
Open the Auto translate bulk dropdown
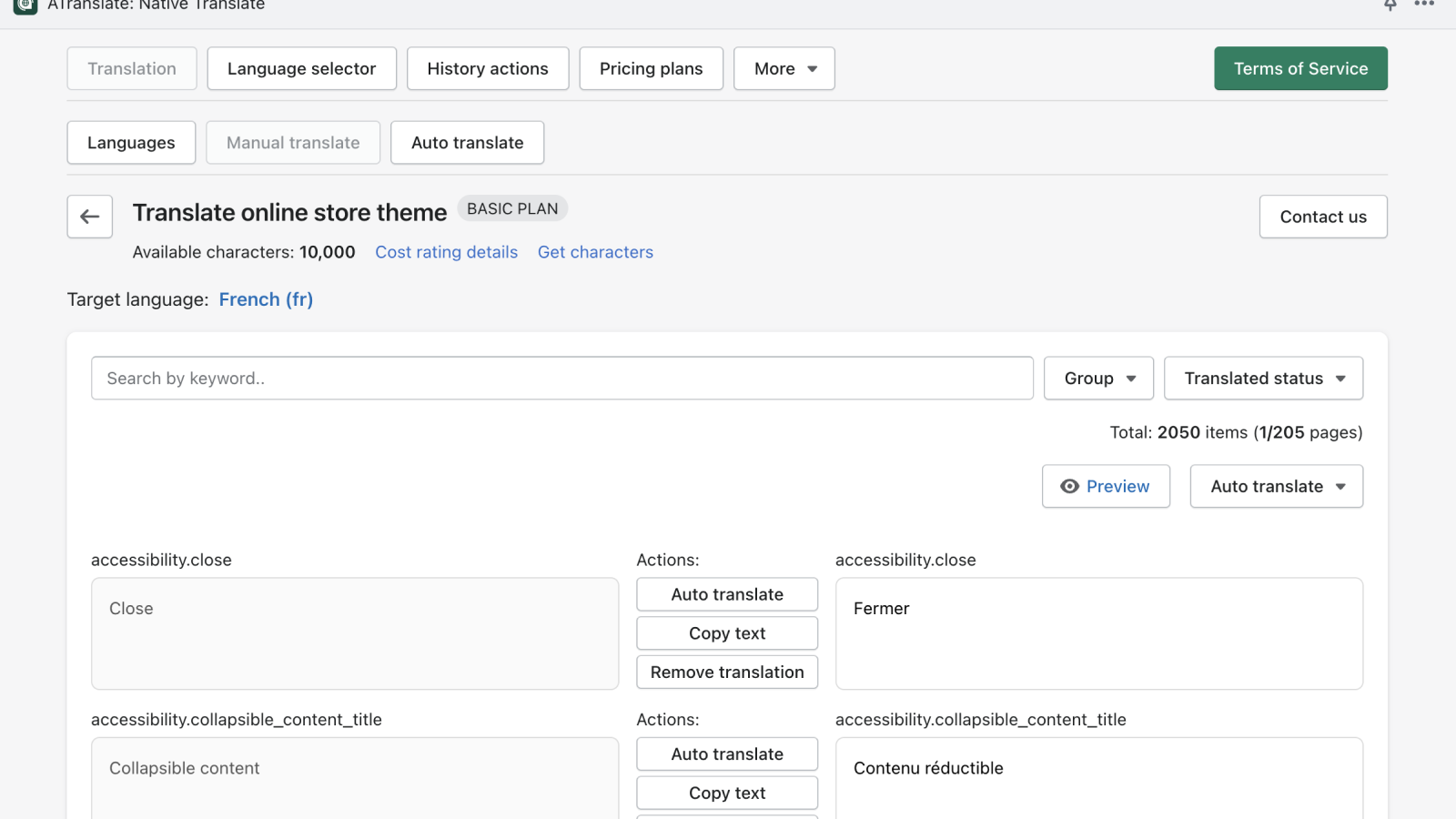pos(1276,486)
